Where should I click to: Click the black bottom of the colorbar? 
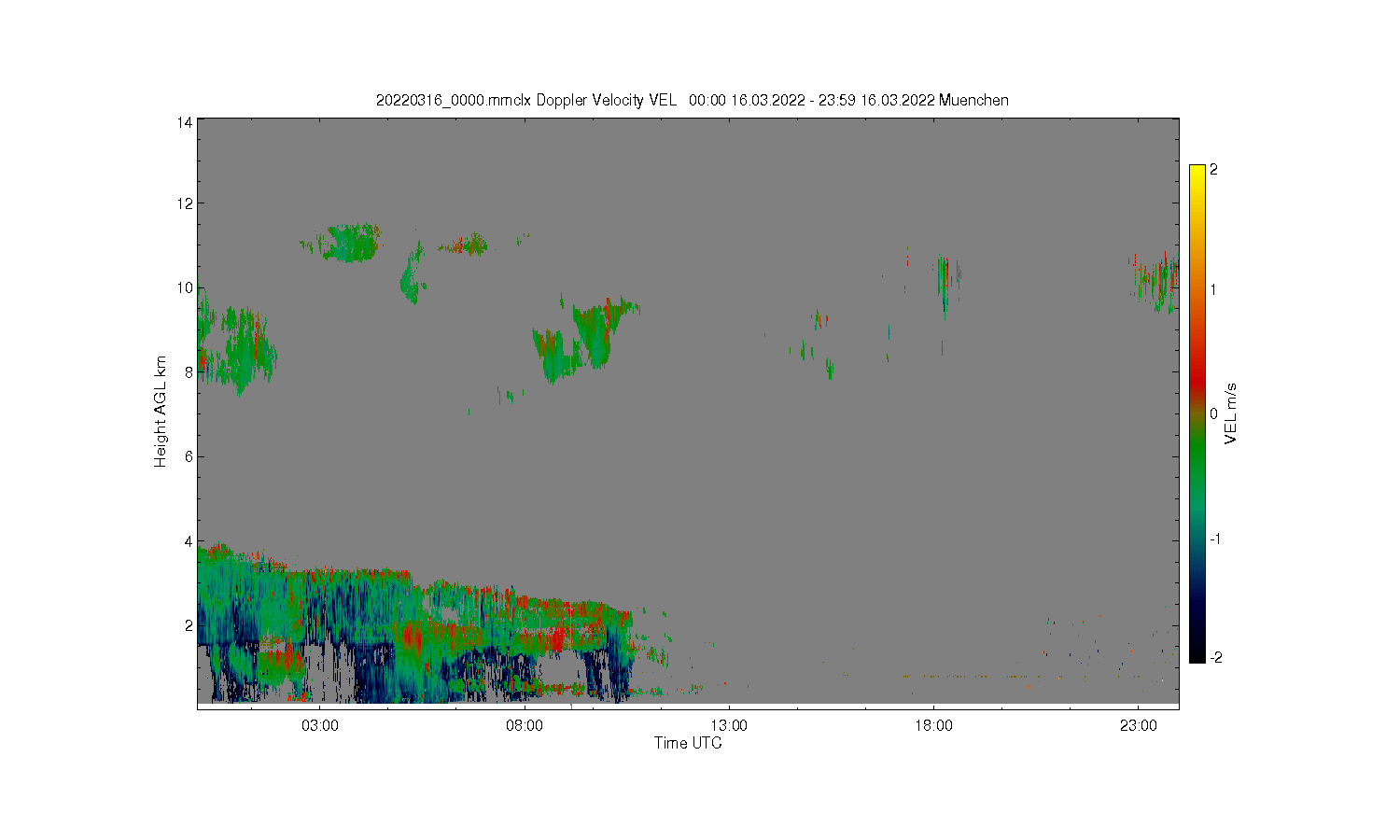point(1197,651)
